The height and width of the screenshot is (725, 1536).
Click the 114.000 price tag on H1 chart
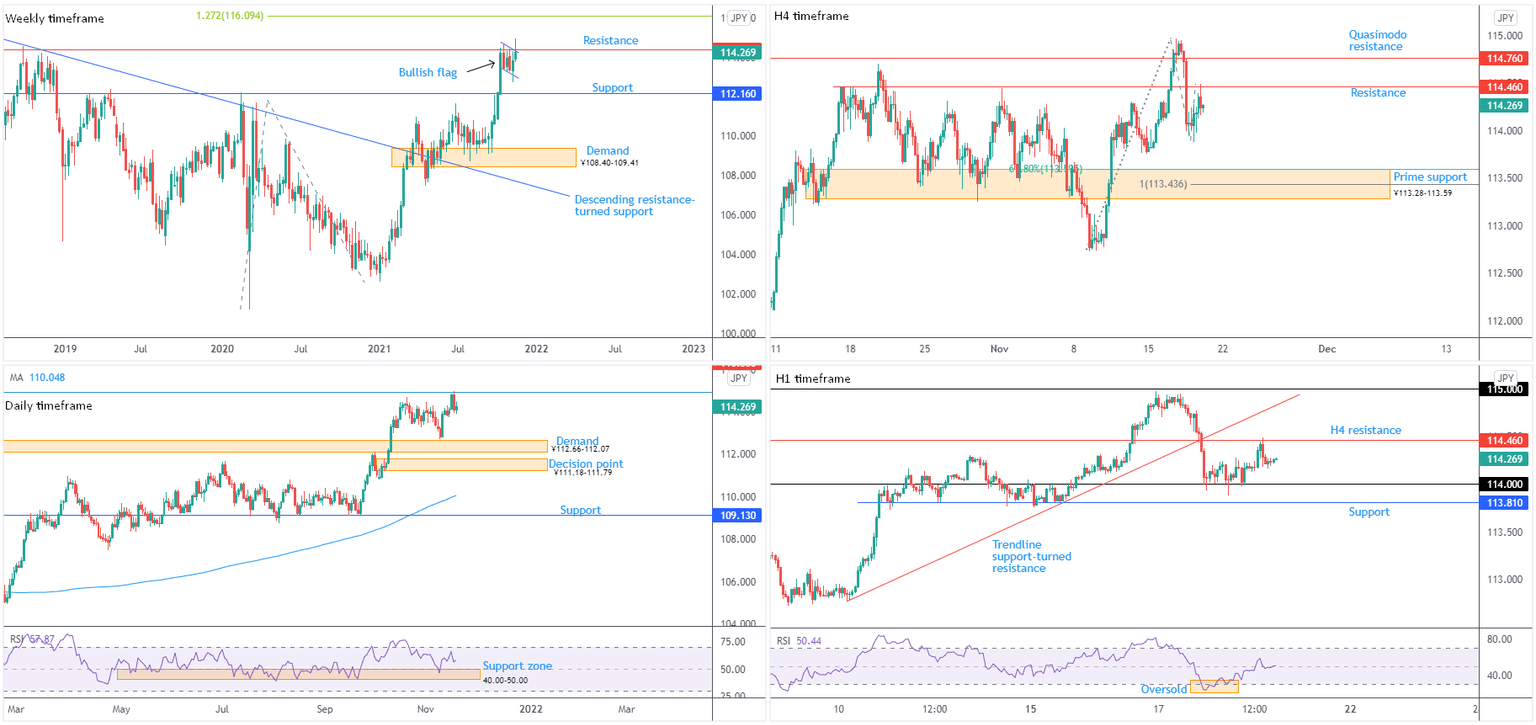(x=1505, y=485)
